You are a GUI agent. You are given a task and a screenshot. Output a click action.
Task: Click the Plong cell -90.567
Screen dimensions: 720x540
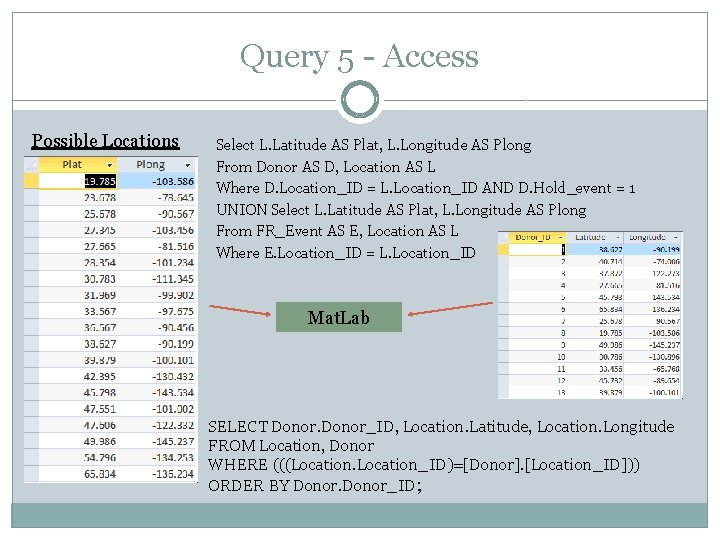158,214
